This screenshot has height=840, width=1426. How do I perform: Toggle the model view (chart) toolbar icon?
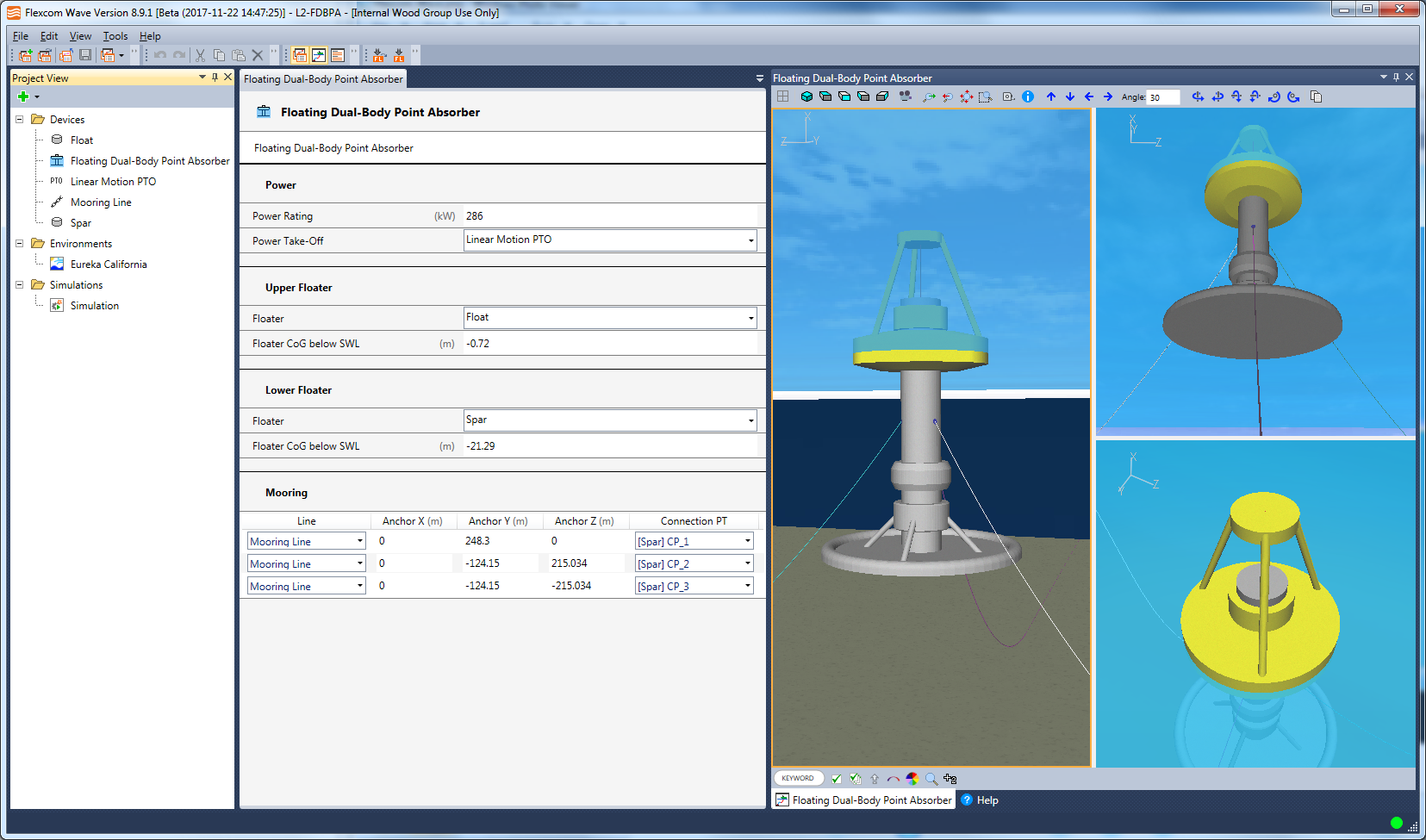(319, 55)
